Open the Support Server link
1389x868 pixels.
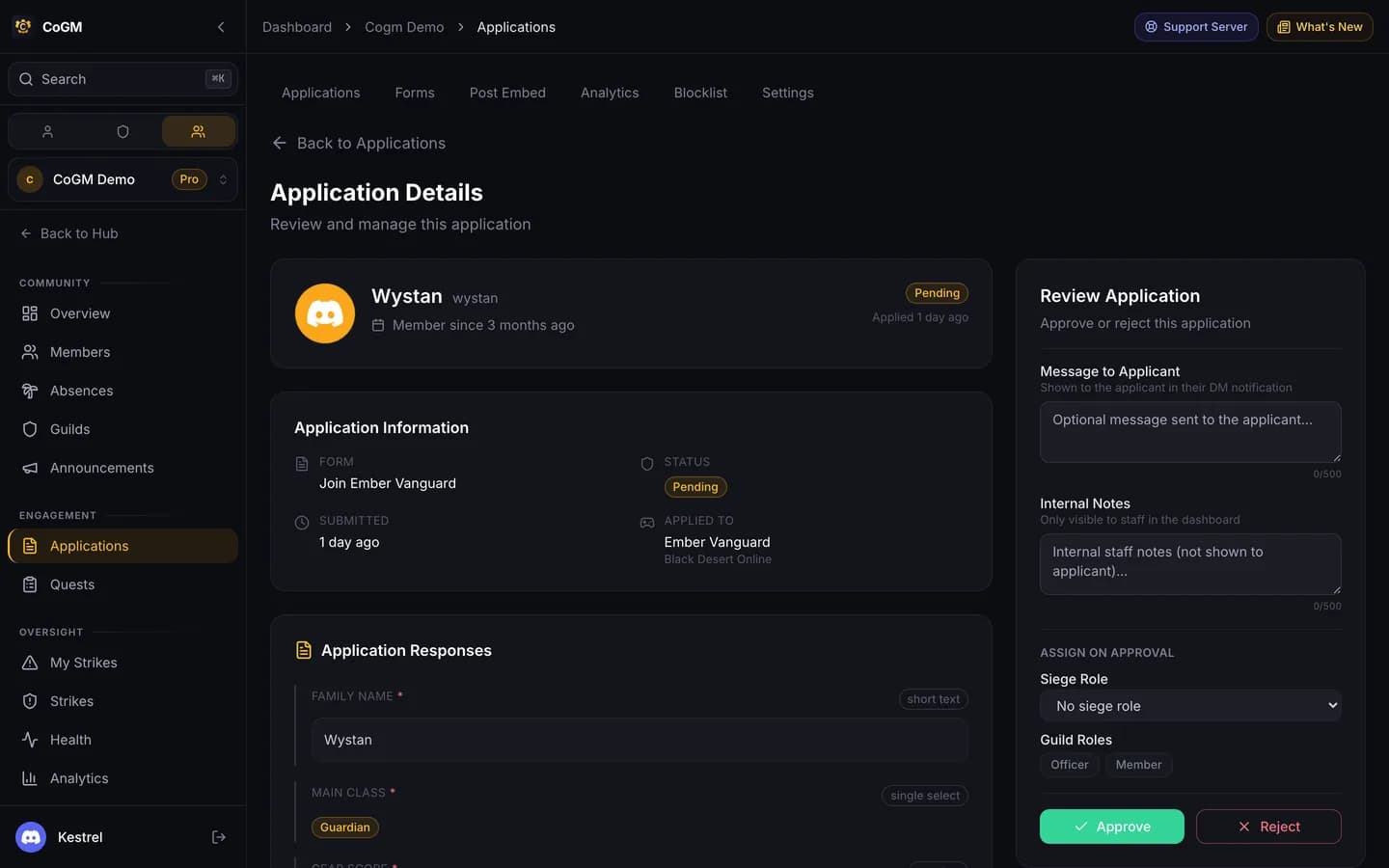point(1196,27)
